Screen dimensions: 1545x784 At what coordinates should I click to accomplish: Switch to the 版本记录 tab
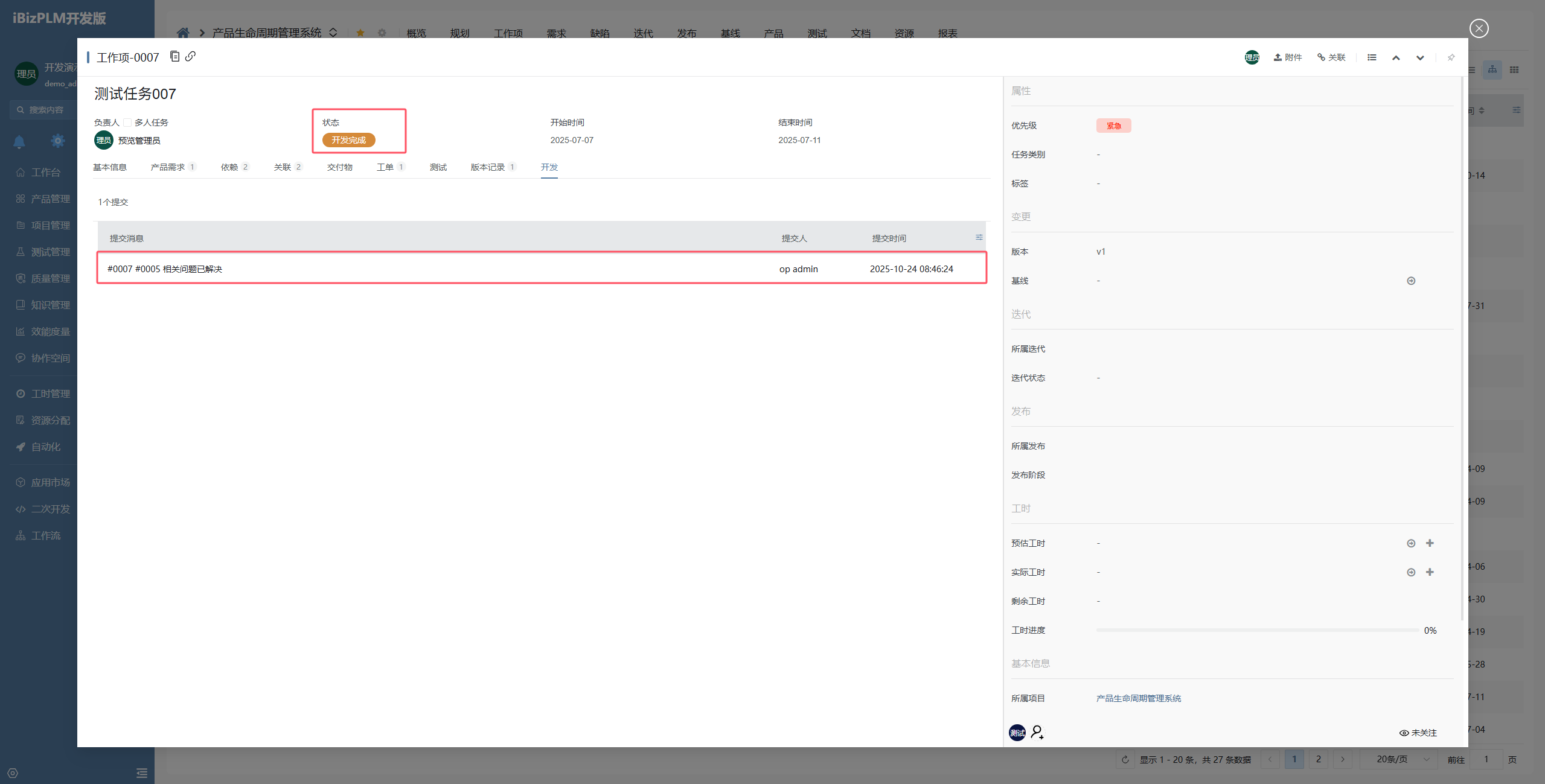point(488,167)
